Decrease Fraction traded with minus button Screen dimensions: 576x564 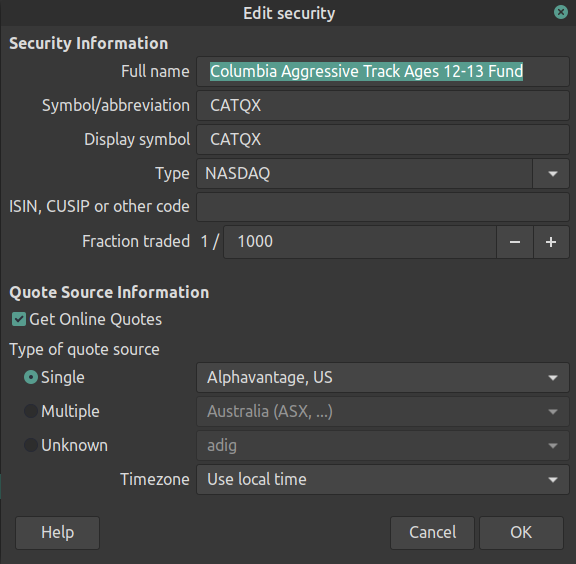[515, 242]
